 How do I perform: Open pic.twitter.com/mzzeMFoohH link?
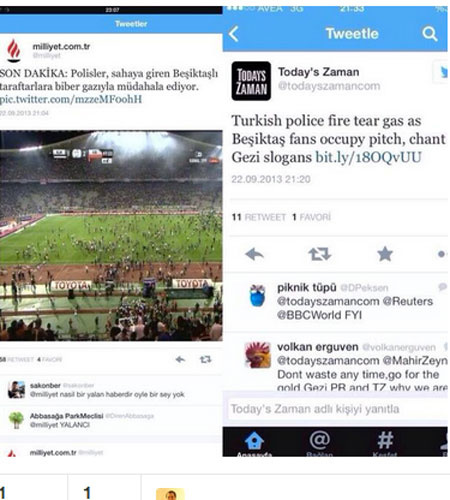tap(71, 99)
